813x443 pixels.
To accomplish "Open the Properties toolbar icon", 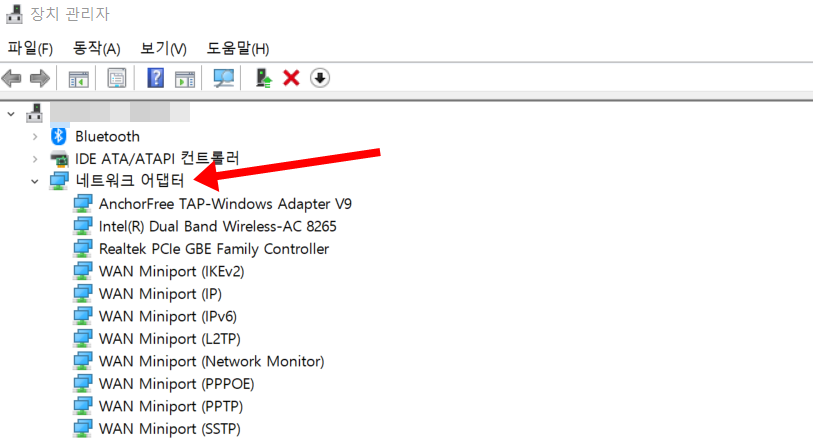I will coord(117,78).
